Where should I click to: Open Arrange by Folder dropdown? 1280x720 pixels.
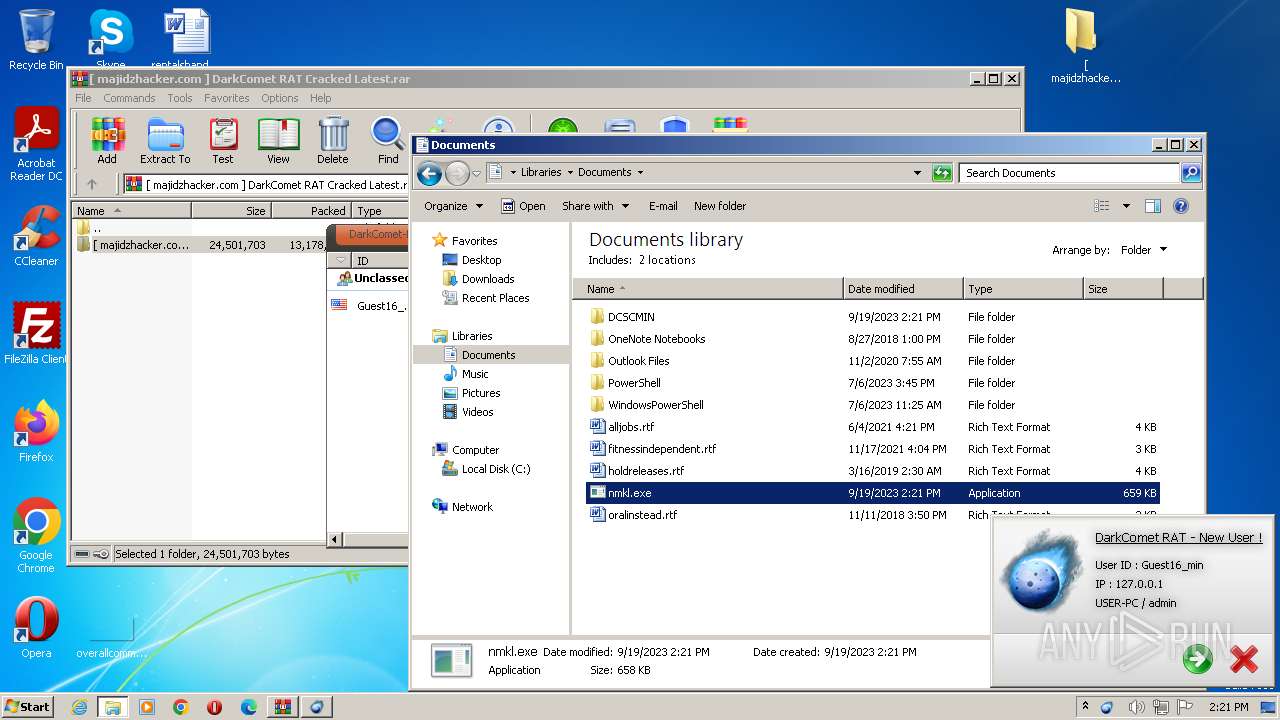(x=1143, y=250)
